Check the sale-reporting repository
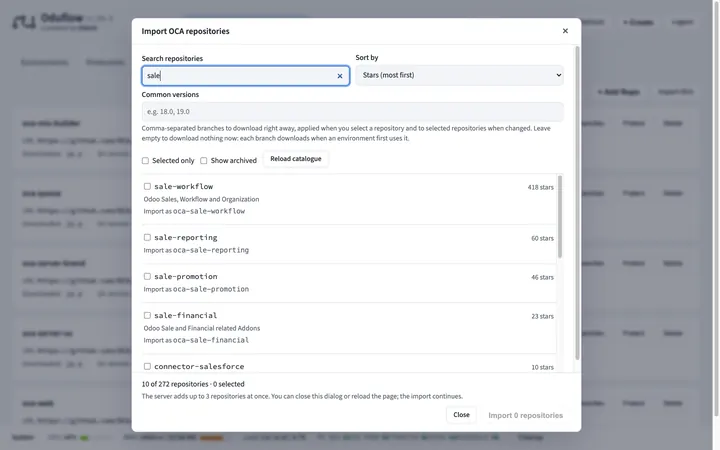This screenshot has width=720, height=450. (x=147, y=237)
